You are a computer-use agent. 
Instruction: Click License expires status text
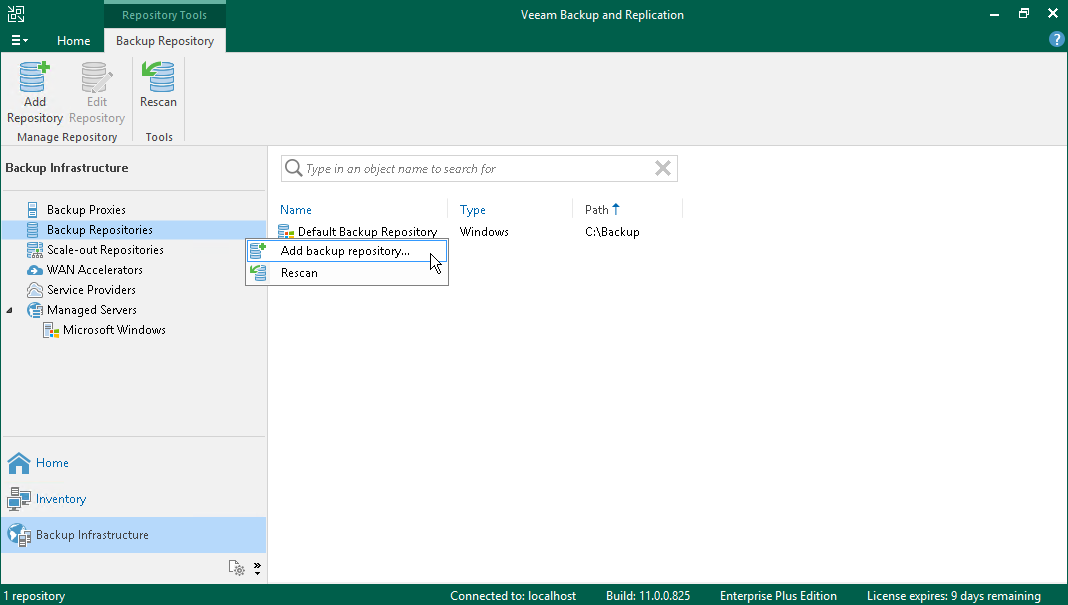pyautogui.click(x=954, y=595)
